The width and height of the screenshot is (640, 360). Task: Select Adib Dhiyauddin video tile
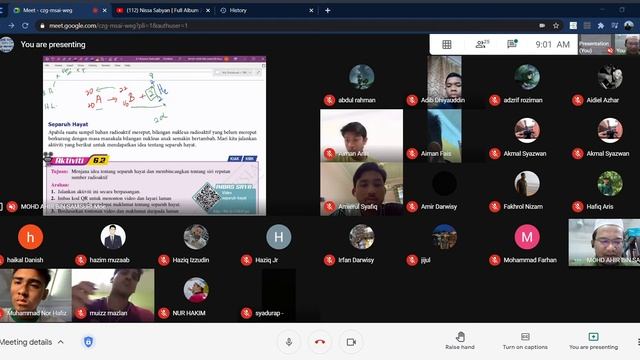point(444,82)
